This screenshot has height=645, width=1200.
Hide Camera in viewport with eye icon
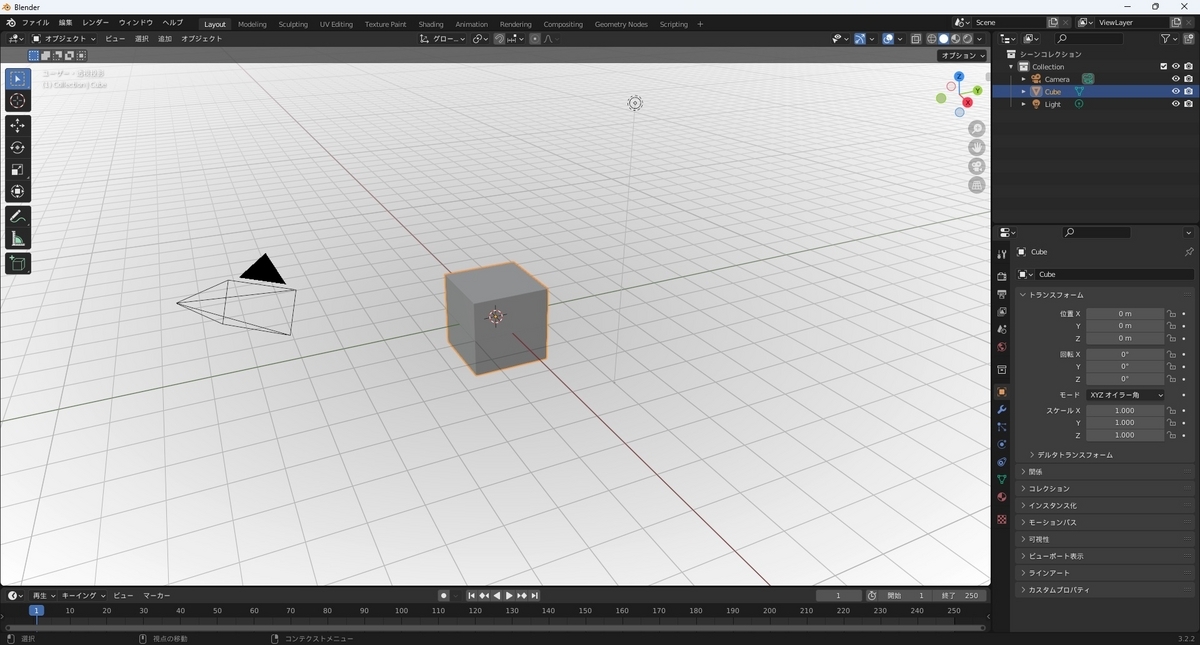(1175, 79)
